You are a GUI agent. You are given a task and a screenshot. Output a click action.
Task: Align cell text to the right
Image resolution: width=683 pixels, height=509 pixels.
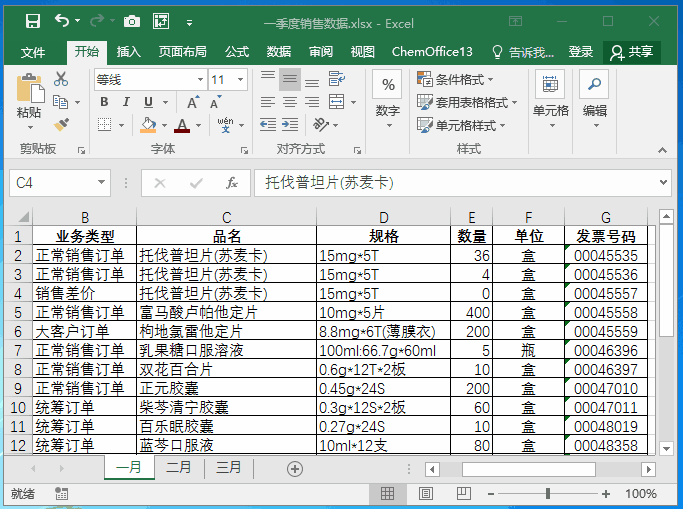point(312,102)
